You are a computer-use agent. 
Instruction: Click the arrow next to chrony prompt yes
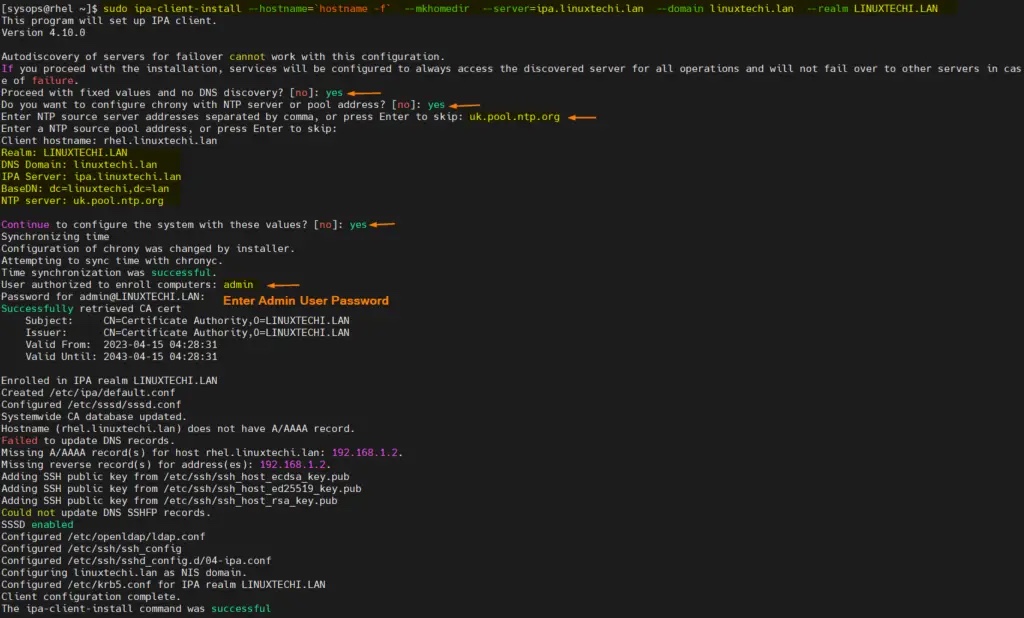pos(465,105)
